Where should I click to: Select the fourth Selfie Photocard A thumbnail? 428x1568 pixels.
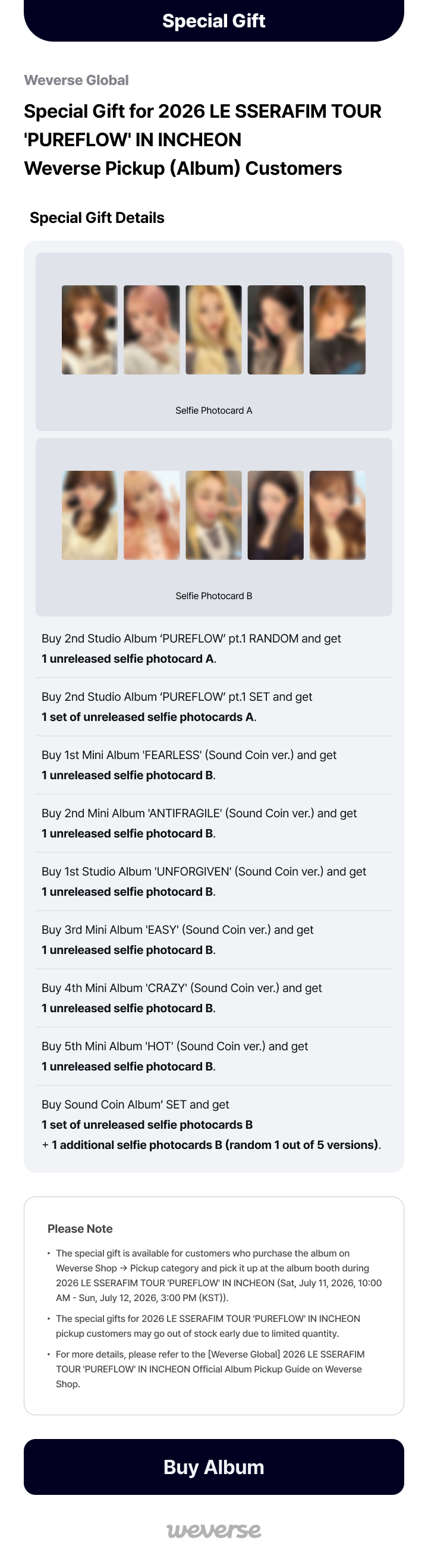tap(275, 329)
